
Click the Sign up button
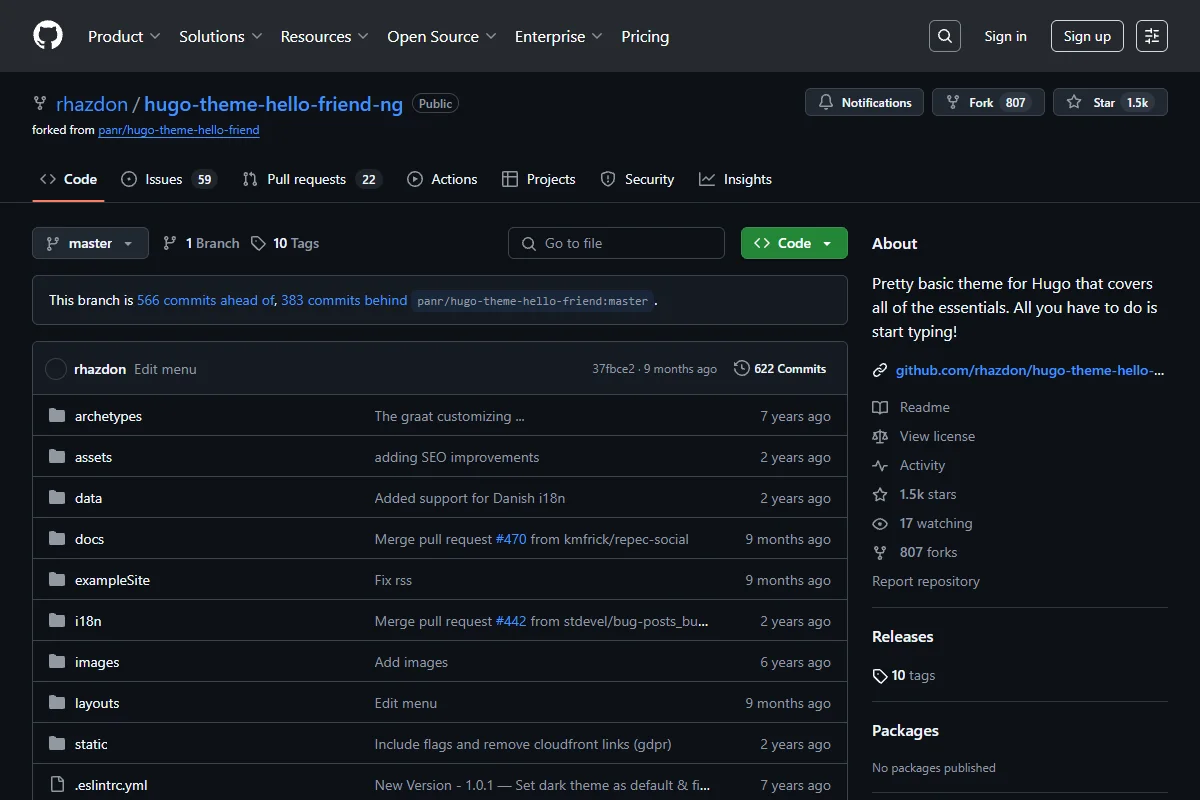click(x=1087, y=36)
